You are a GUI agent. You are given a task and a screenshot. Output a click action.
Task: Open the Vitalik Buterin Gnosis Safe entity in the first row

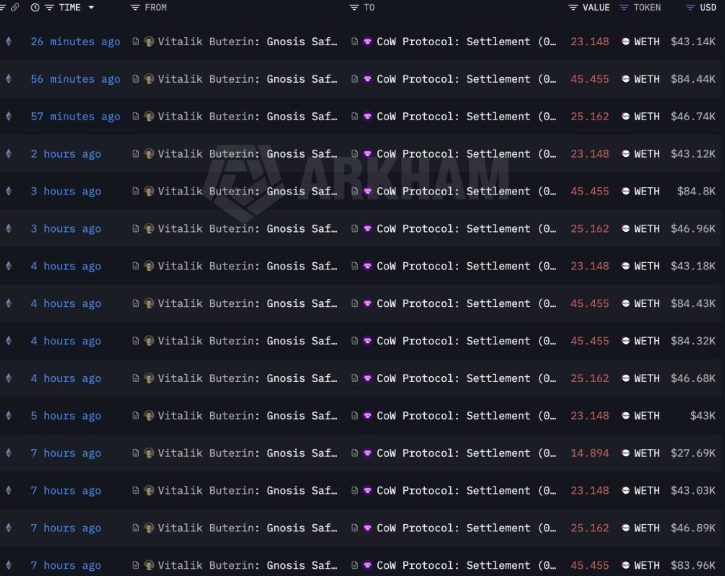click(x=247, y=42)
